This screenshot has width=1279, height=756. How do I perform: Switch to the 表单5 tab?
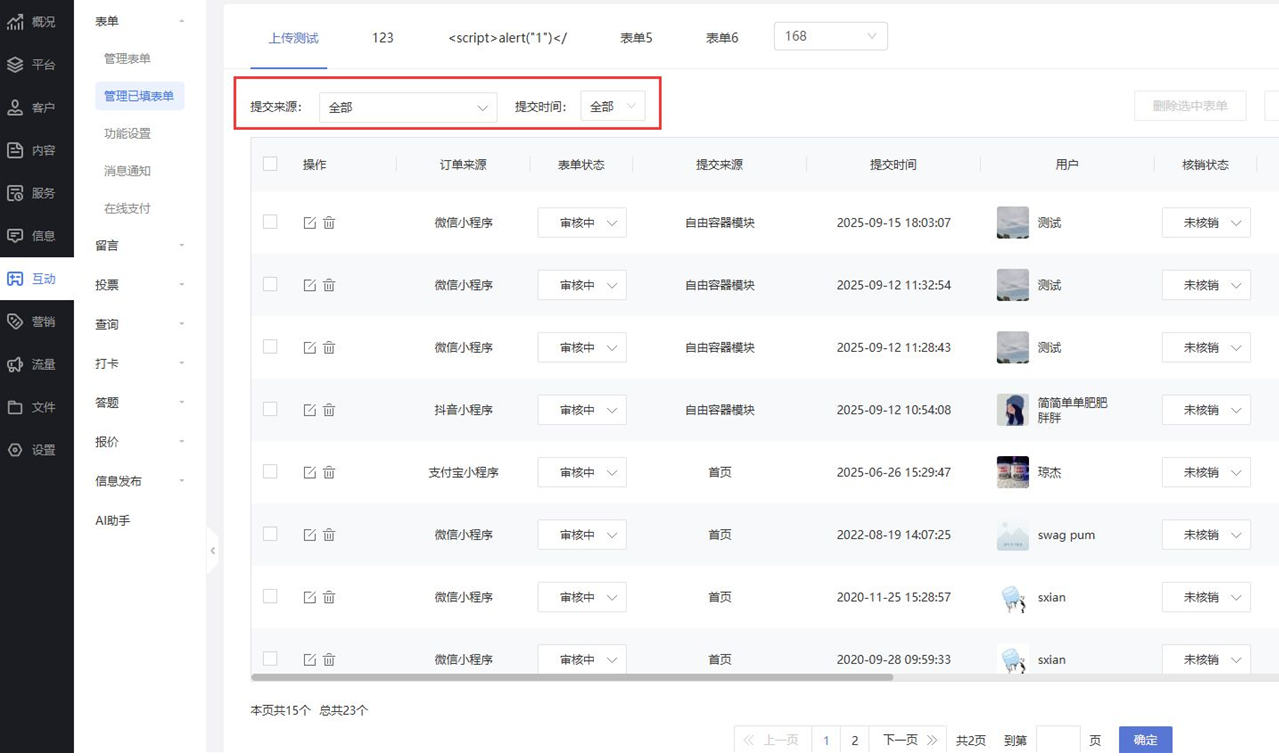(x=636, y=38)
